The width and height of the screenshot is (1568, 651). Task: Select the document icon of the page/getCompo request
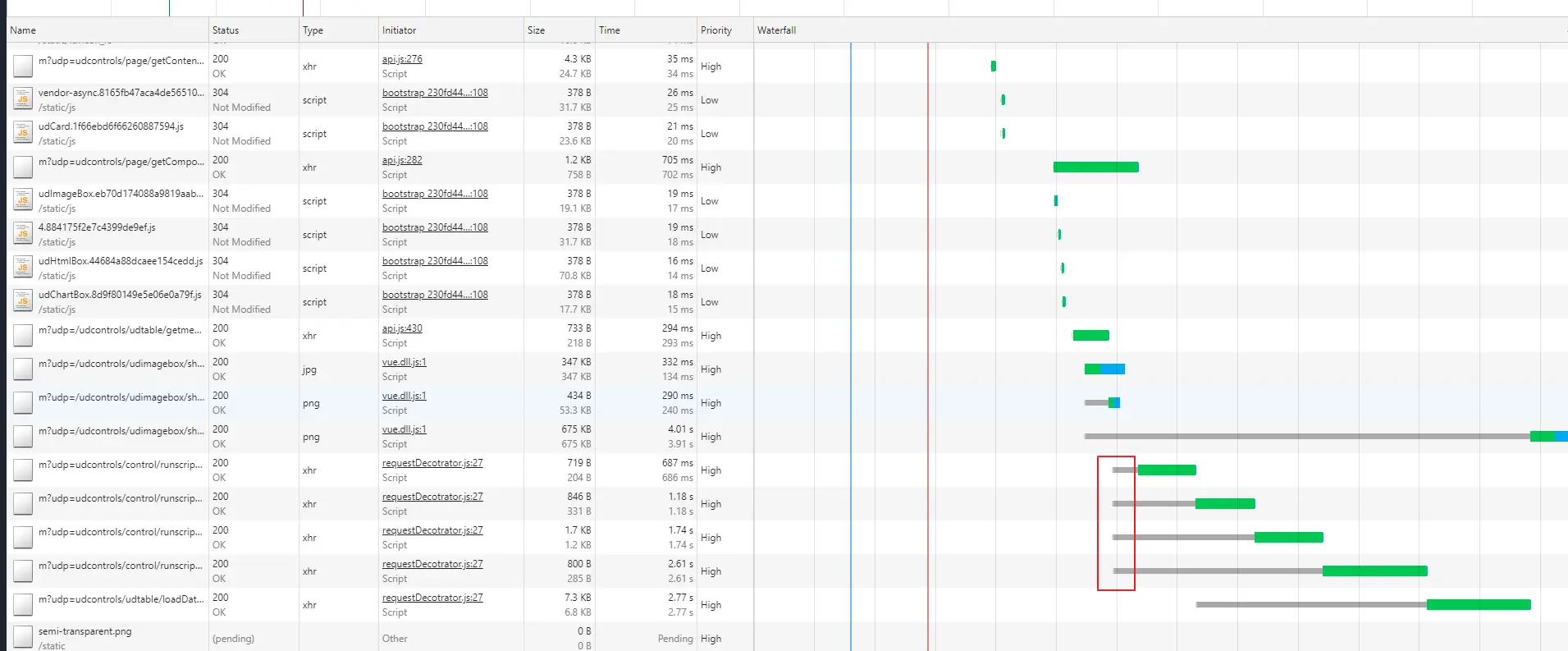[23, 167]
